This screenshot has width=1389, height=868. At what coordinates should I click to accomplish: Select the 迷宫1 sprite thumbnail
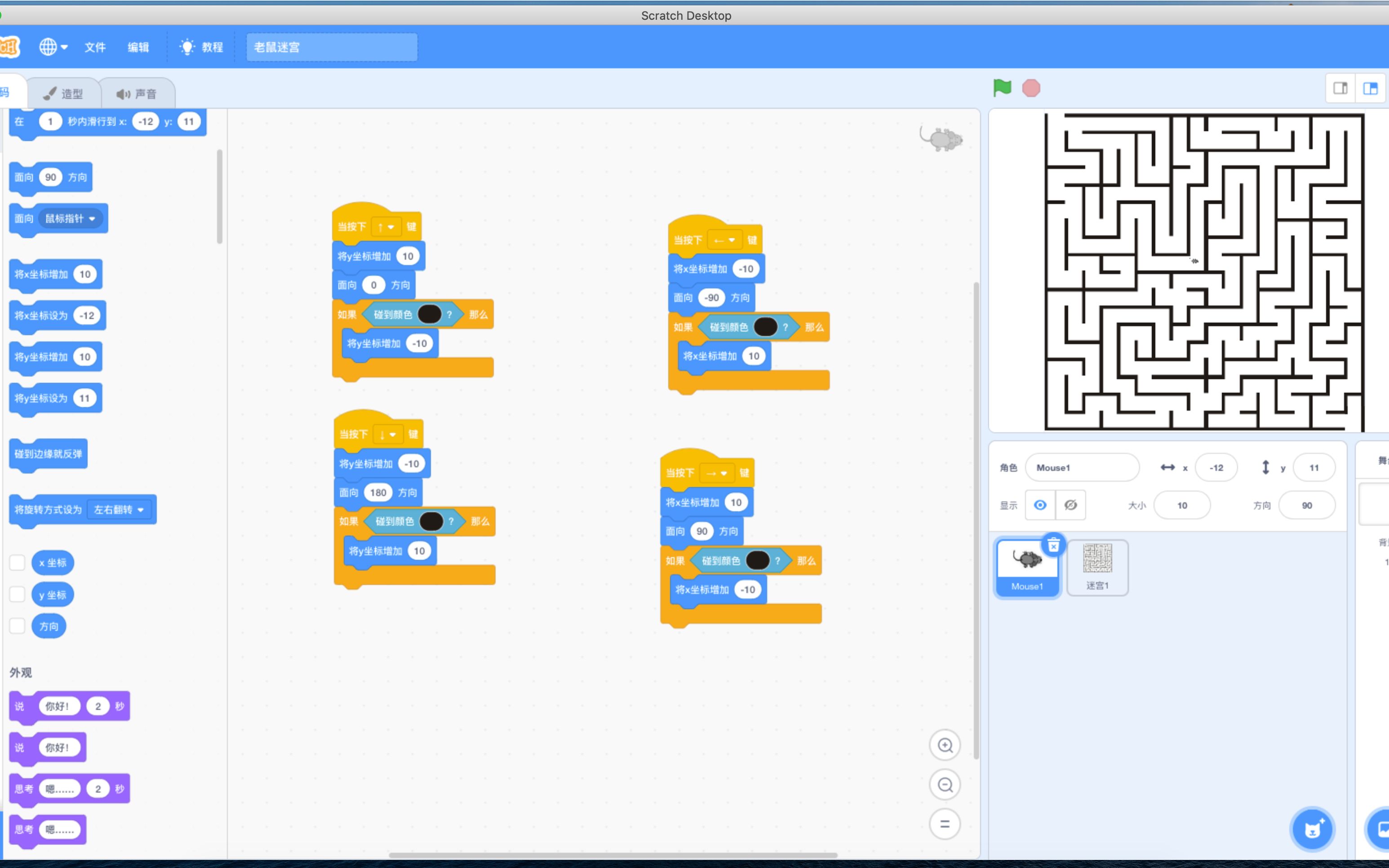[x=1097, y=567]
